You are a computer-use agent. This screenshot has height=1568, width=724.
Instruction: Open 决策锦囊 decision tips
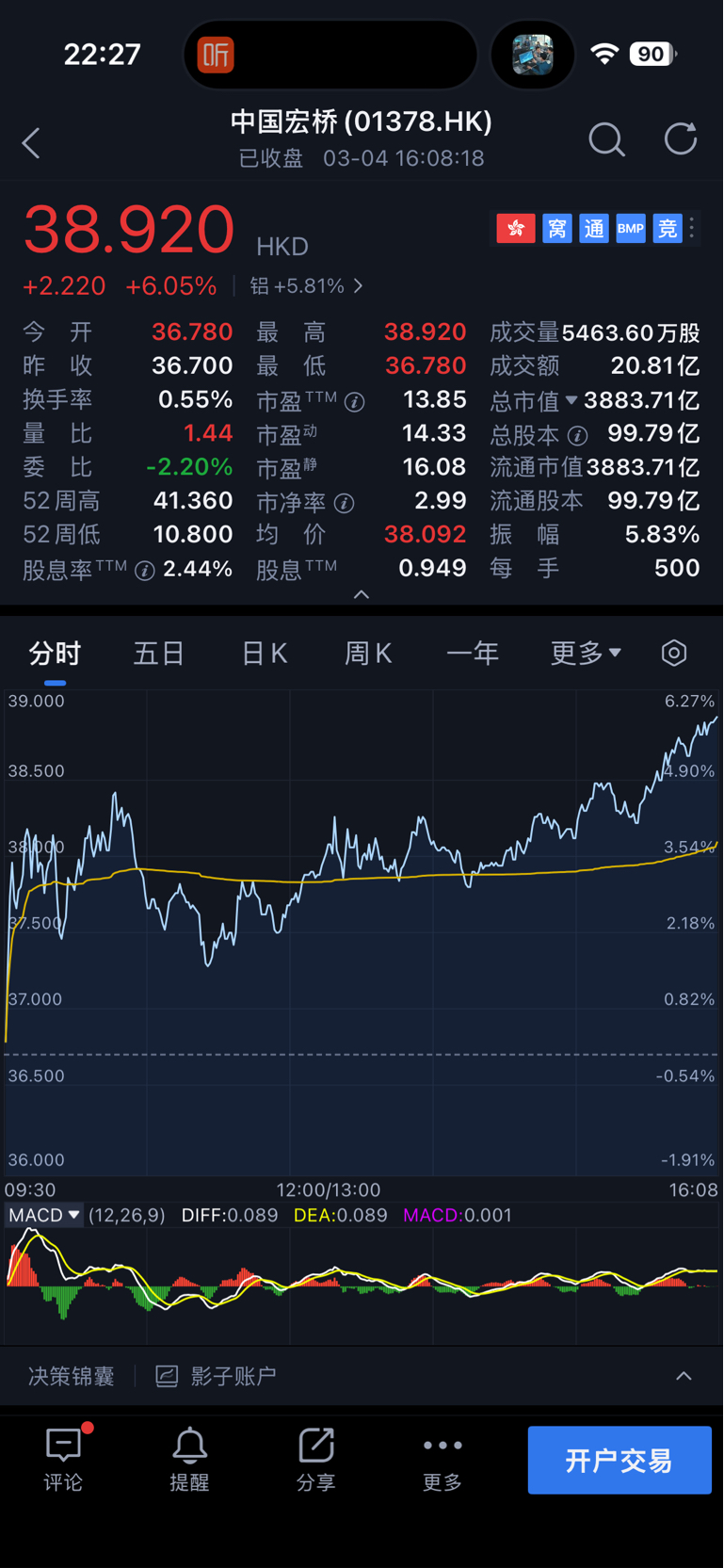71,1376
